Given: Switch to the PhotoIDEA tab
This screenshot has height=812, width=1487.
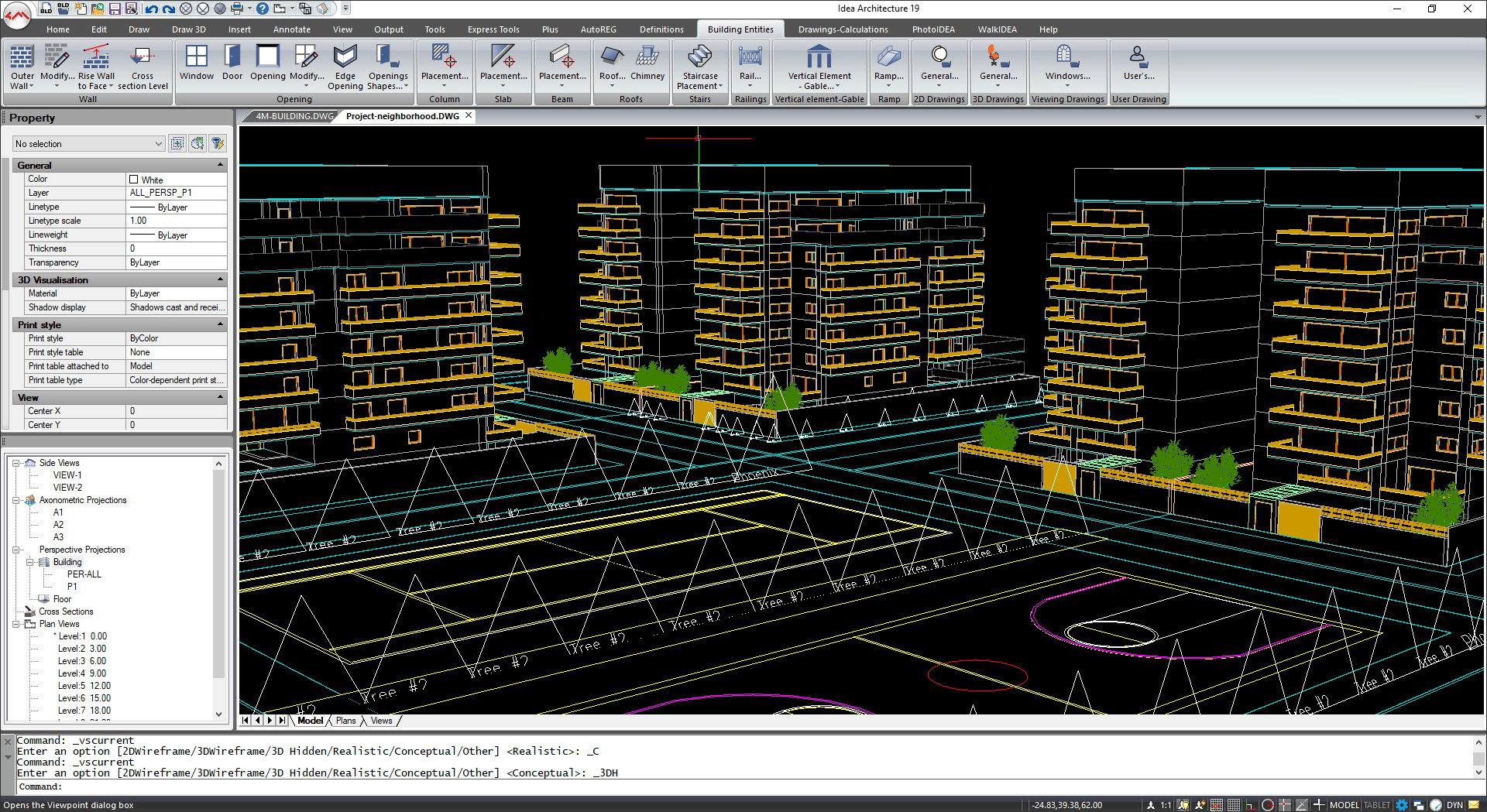Looking at the screenshot, I should [x=933, y=29].
